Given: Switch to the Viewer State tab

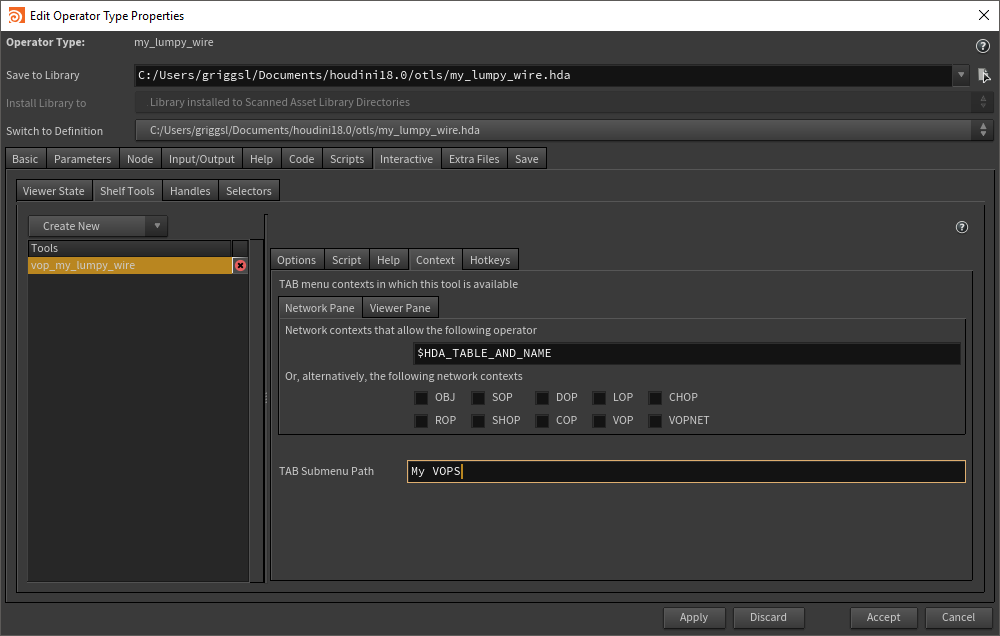Looking at the screenshot, I should tap(54, 191).
